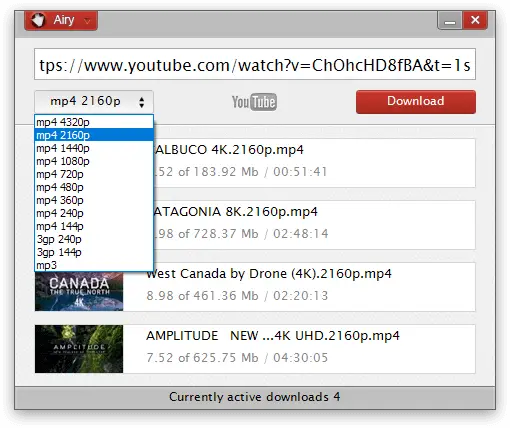Select West Canada by Drone download title
510x428 pixels.
(269, 274)
